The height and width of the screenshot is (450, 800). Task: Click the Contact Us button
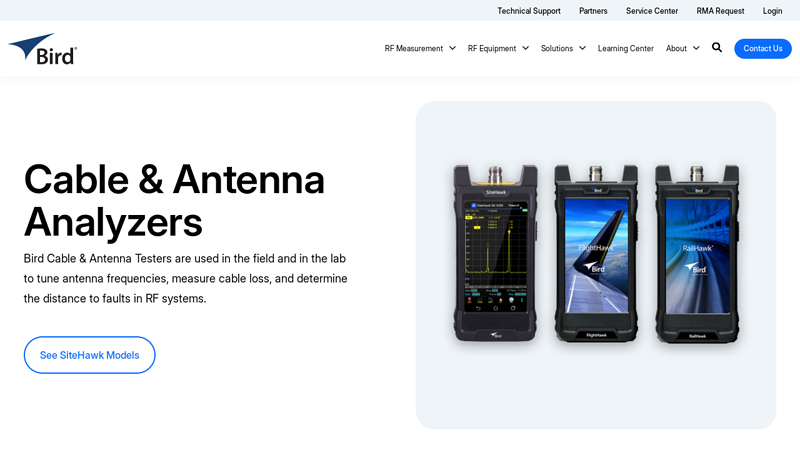763,48
